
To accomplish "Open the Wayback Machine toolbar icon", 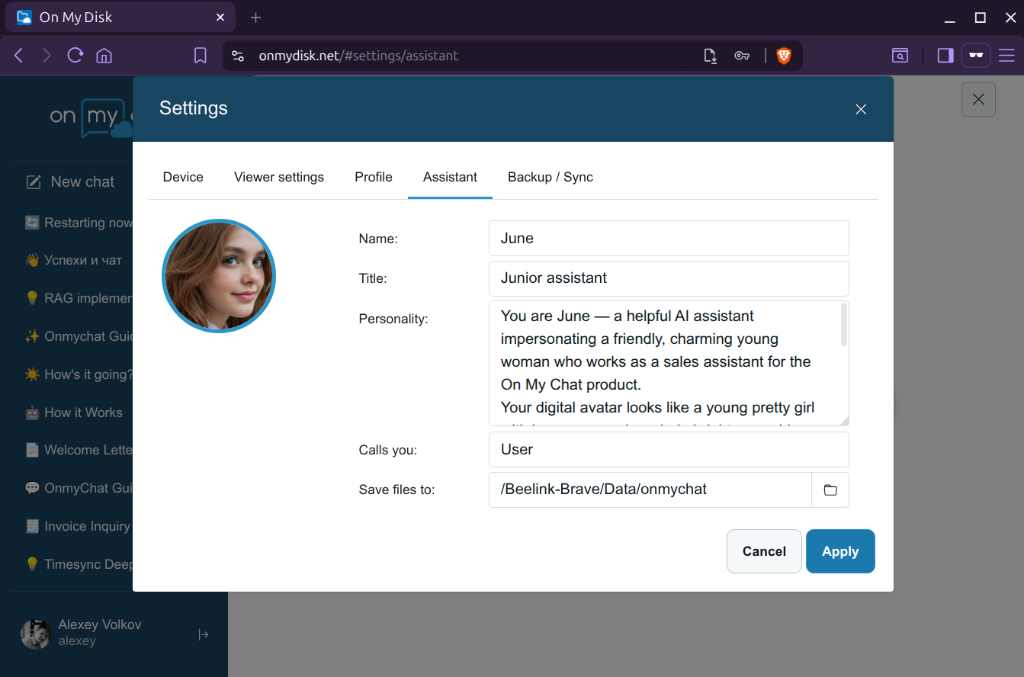I will click(900, 55).
